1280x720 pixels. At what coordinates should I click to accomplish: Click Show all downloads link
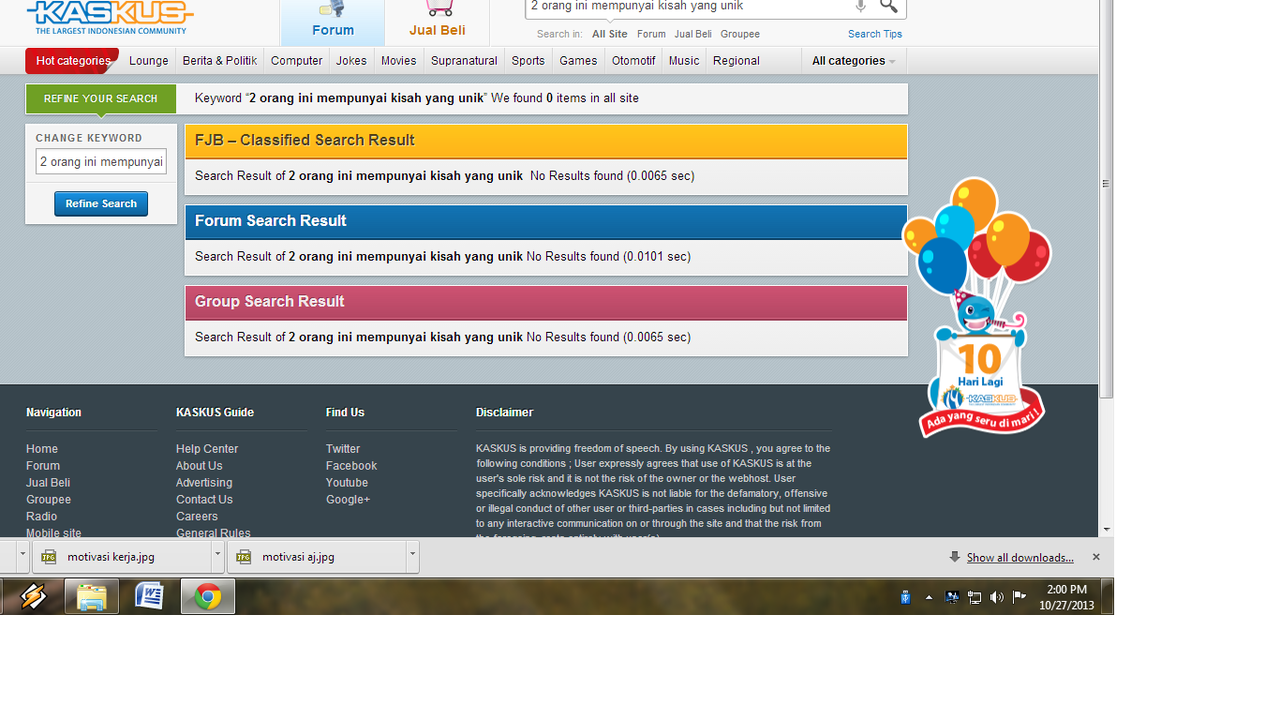(x=1020, y=558)
